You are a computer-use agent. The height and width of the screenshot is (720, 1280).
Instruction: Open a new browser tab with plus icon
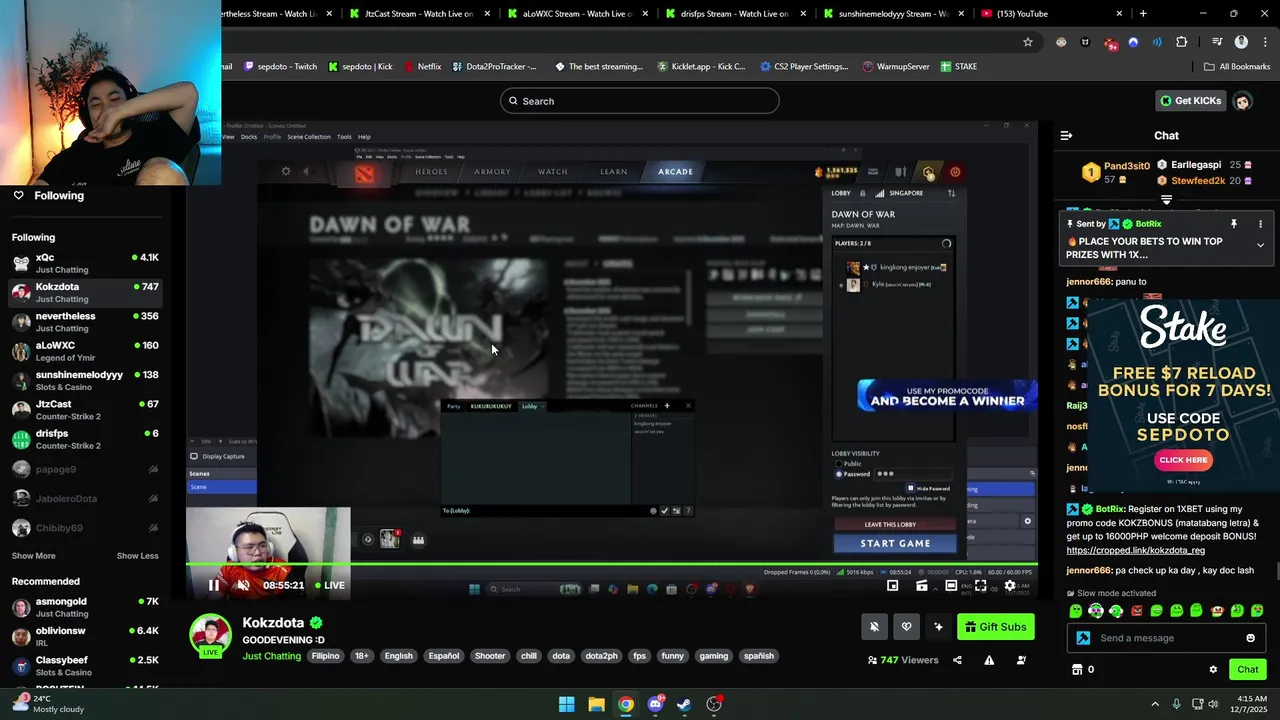[x=1143, y=14]
